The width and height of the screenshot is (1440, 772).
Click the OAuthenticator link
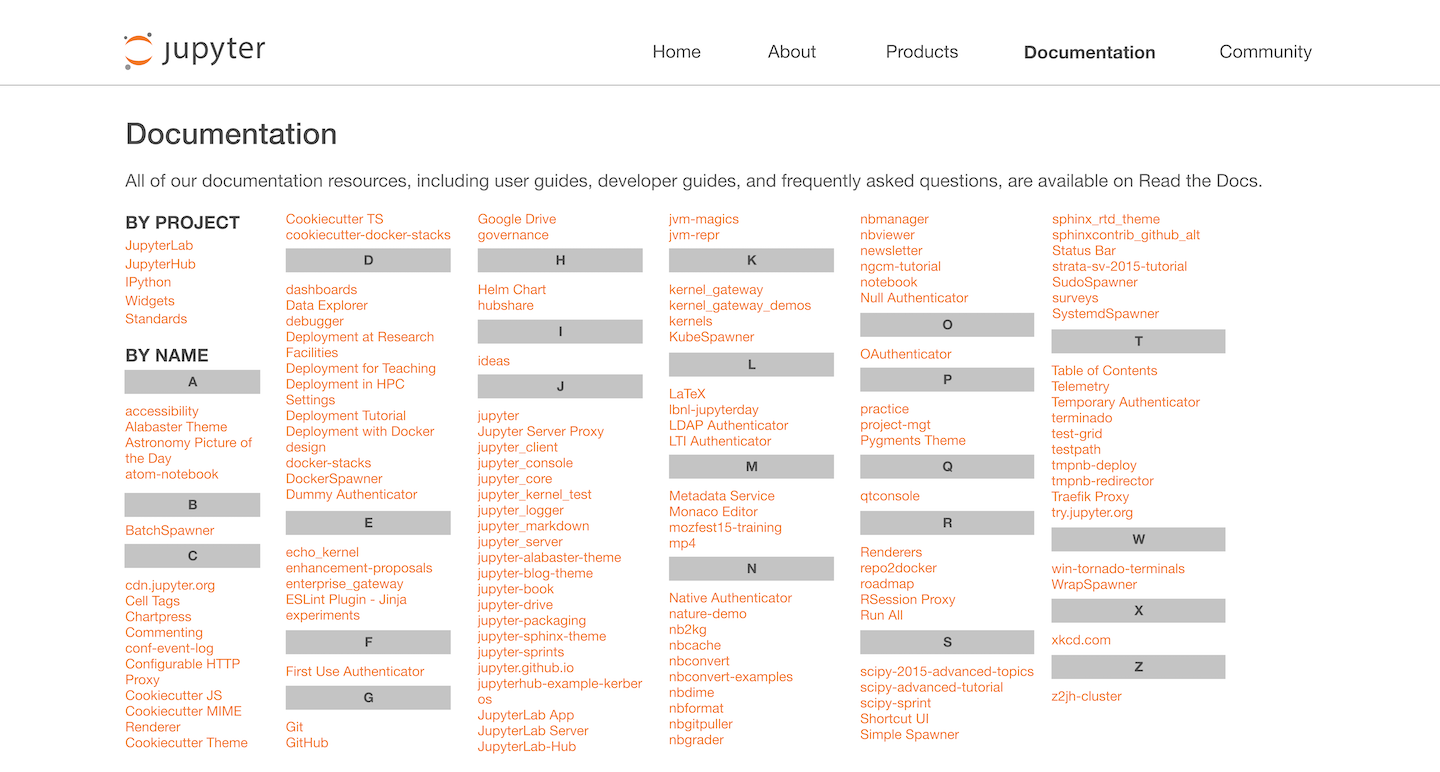pyautogui.click(x=906, y=354)
